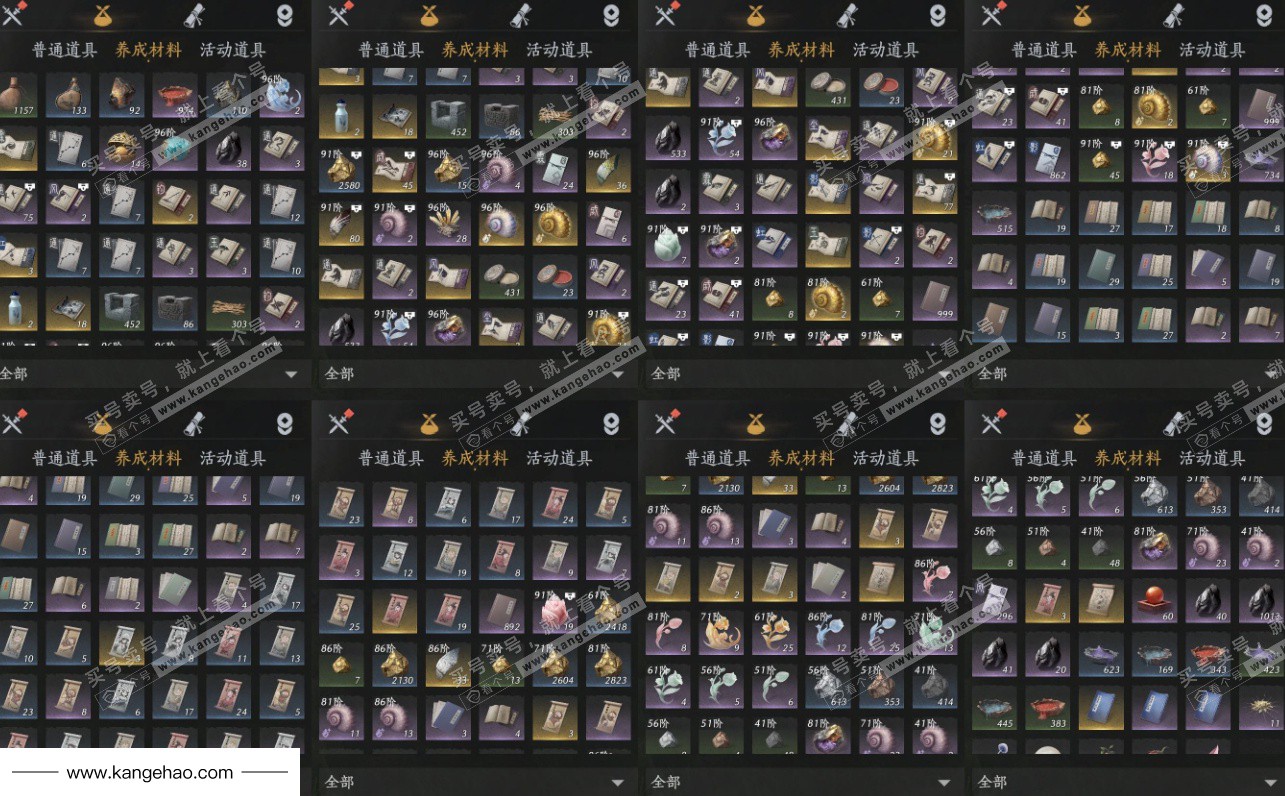
Task: Choose the red orb item with count 60
Action: click(x=1155, y=600)
